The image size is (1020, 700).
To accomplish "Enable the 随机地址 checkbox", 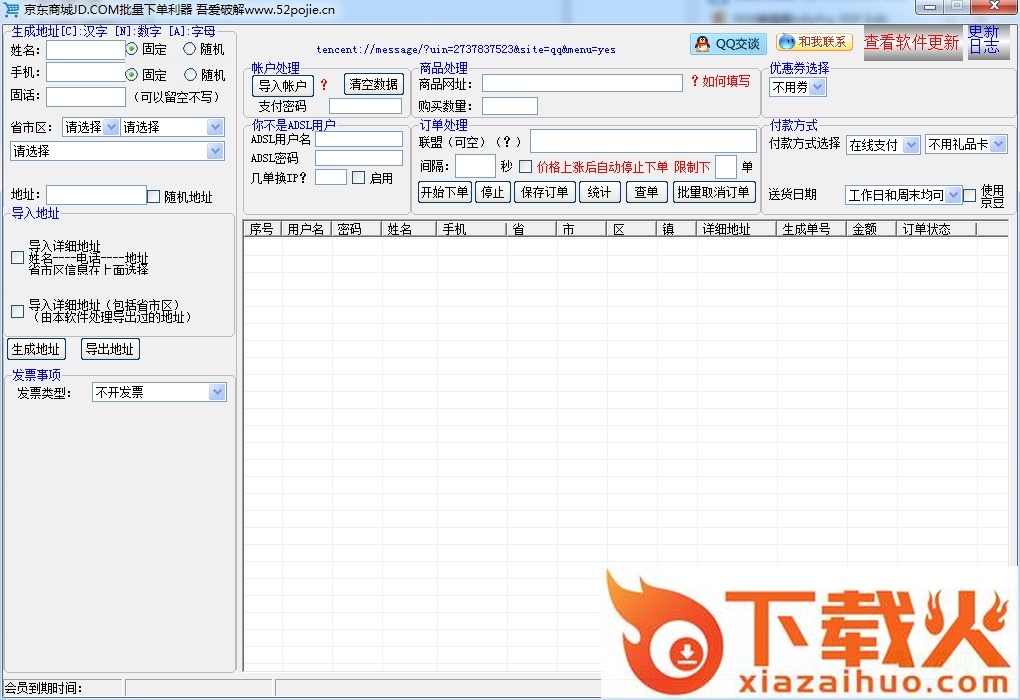I will (154, 196).
